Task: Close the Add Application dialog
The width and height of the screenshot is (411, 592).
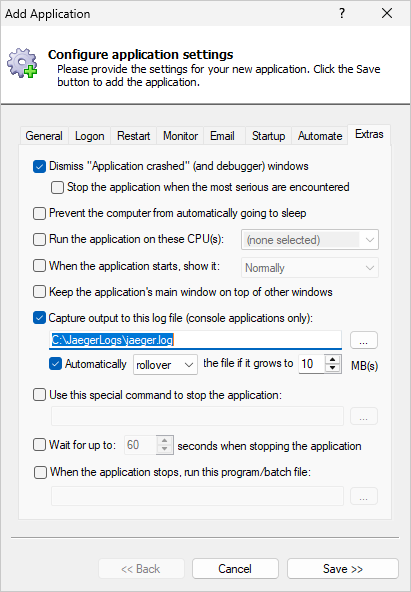Action: click(387, 14)
